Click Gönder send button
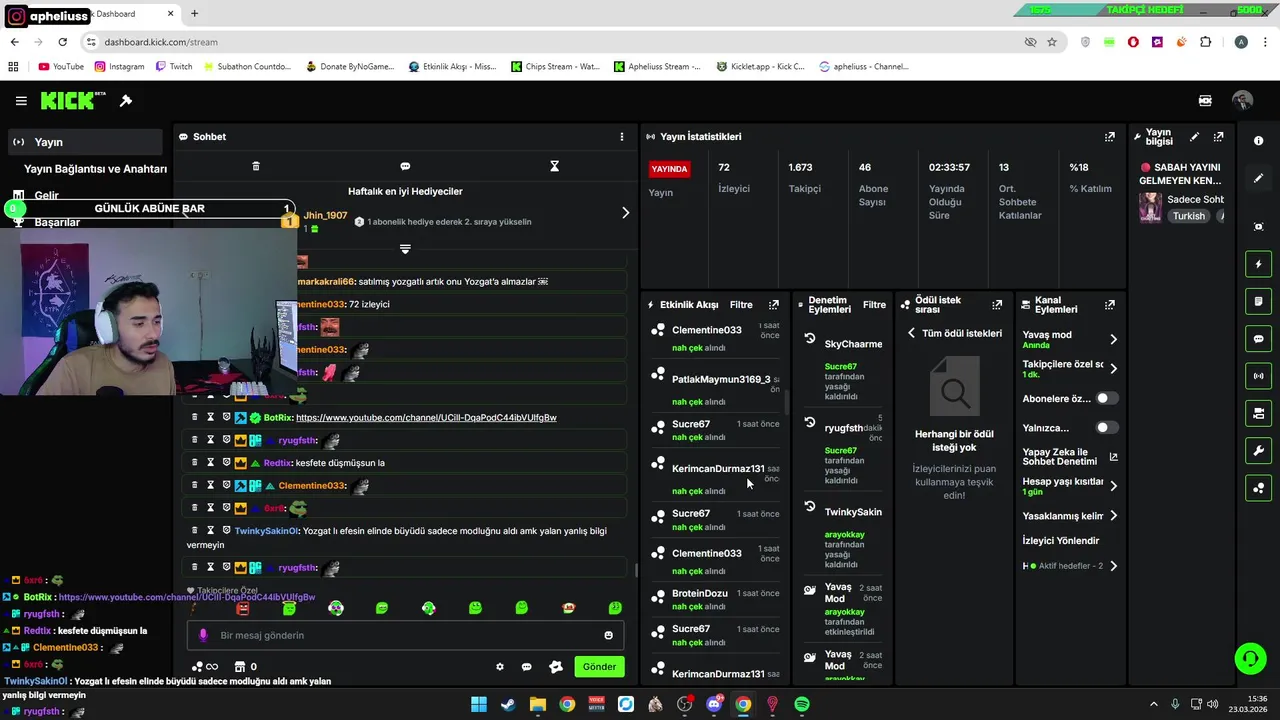 (x=599, y=667)
